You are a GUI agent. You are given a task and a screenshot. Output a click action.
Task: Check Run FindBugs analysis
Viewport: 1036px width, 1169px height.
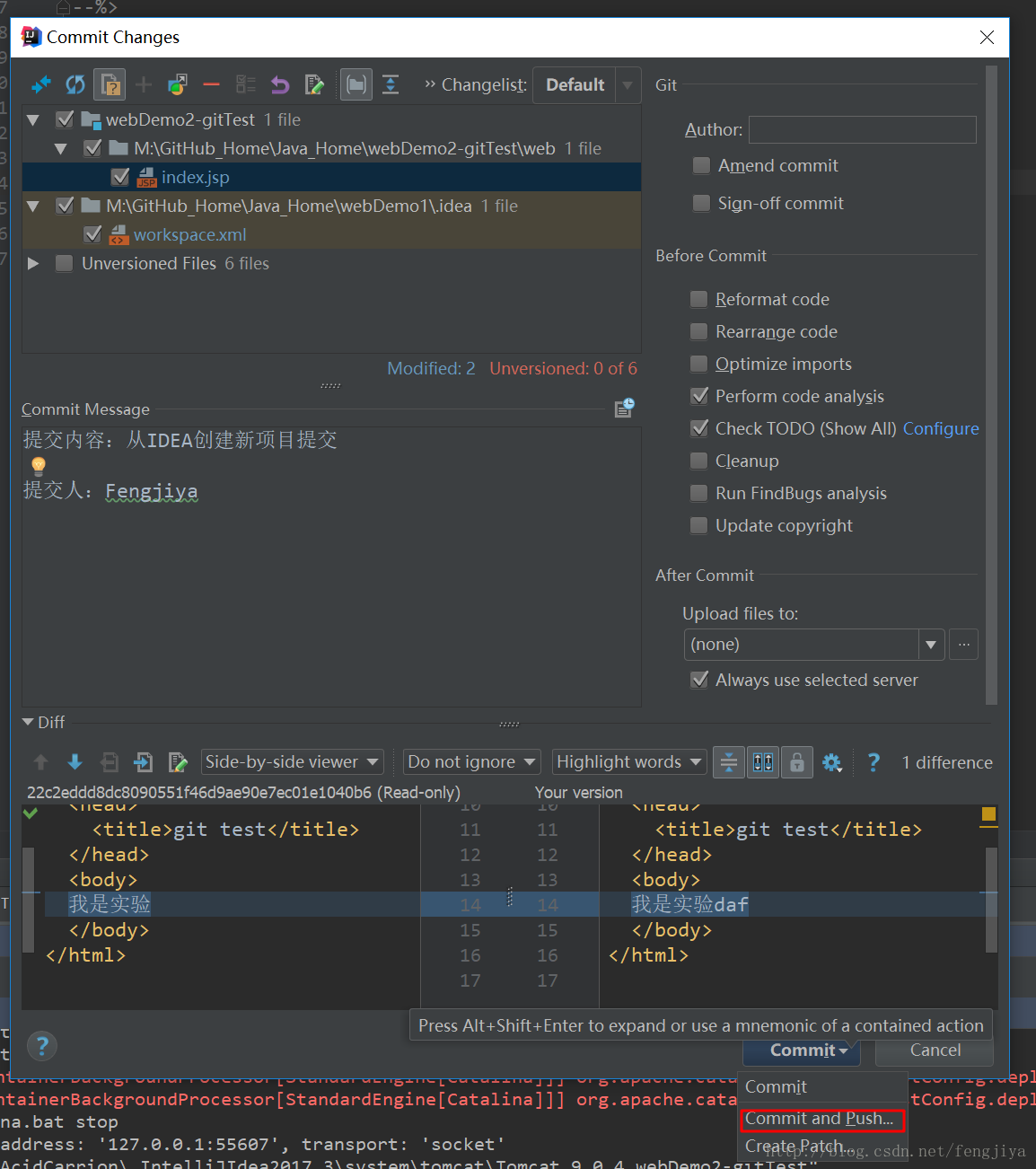pos(698,493)
